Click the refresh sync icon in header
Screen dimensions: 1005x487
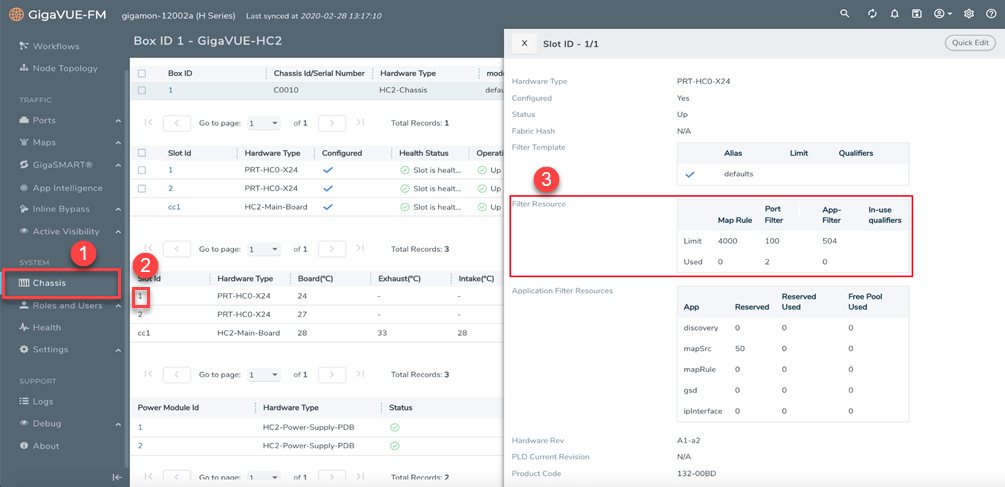point(872,14)
